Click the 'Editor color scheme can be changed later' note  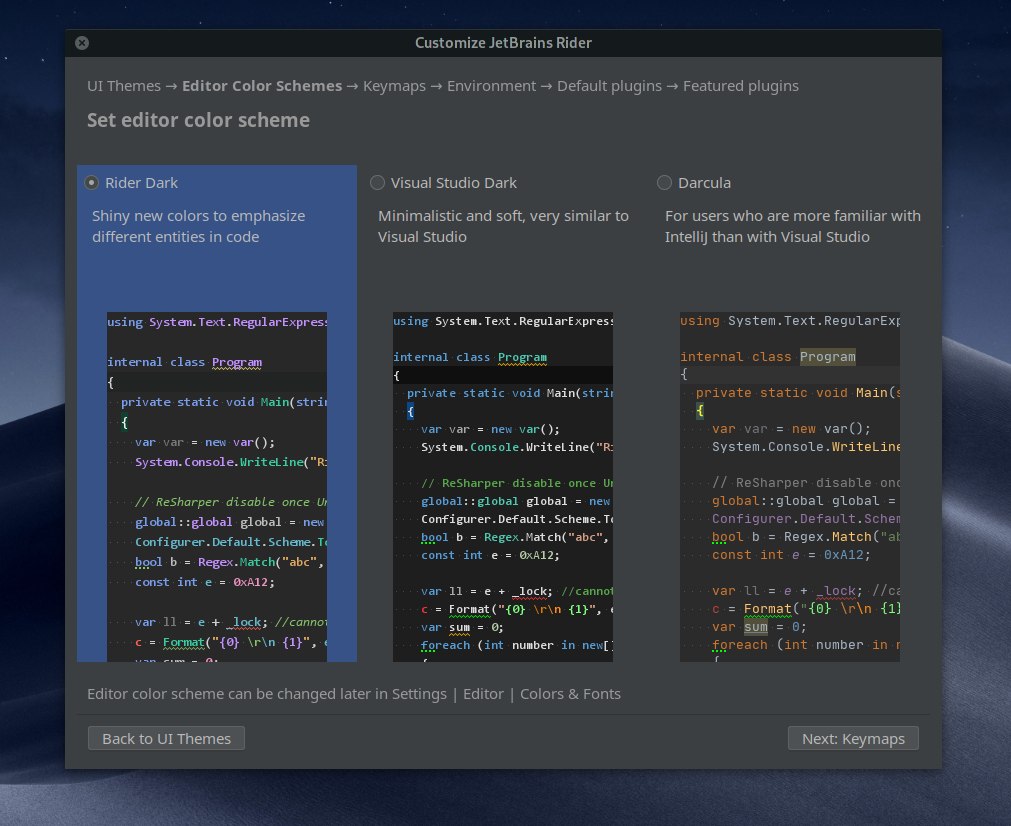[x=354, y=694]
